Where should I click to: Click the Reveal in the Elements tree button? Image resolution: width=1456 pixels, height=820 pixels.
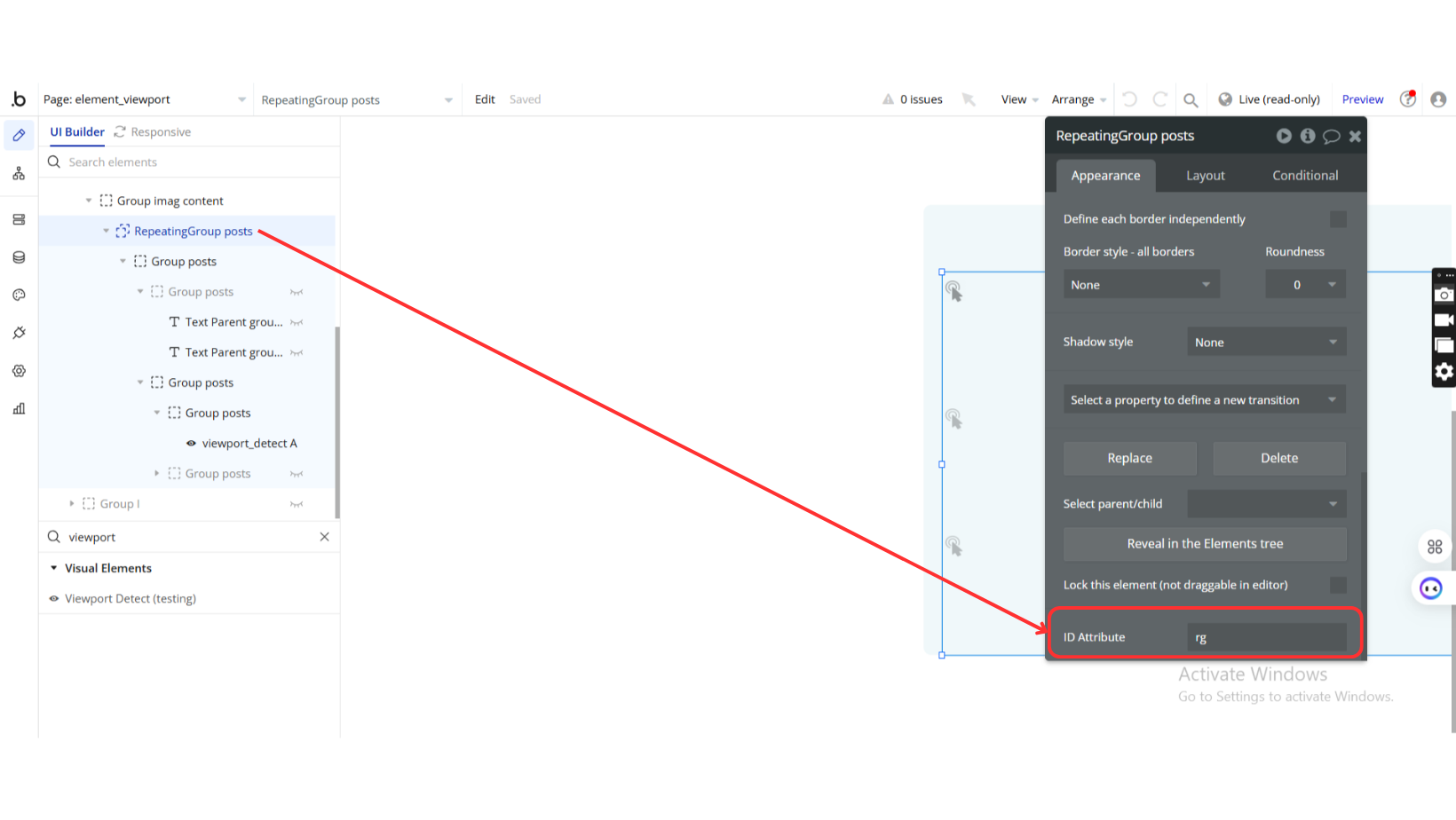point(1205,544)
